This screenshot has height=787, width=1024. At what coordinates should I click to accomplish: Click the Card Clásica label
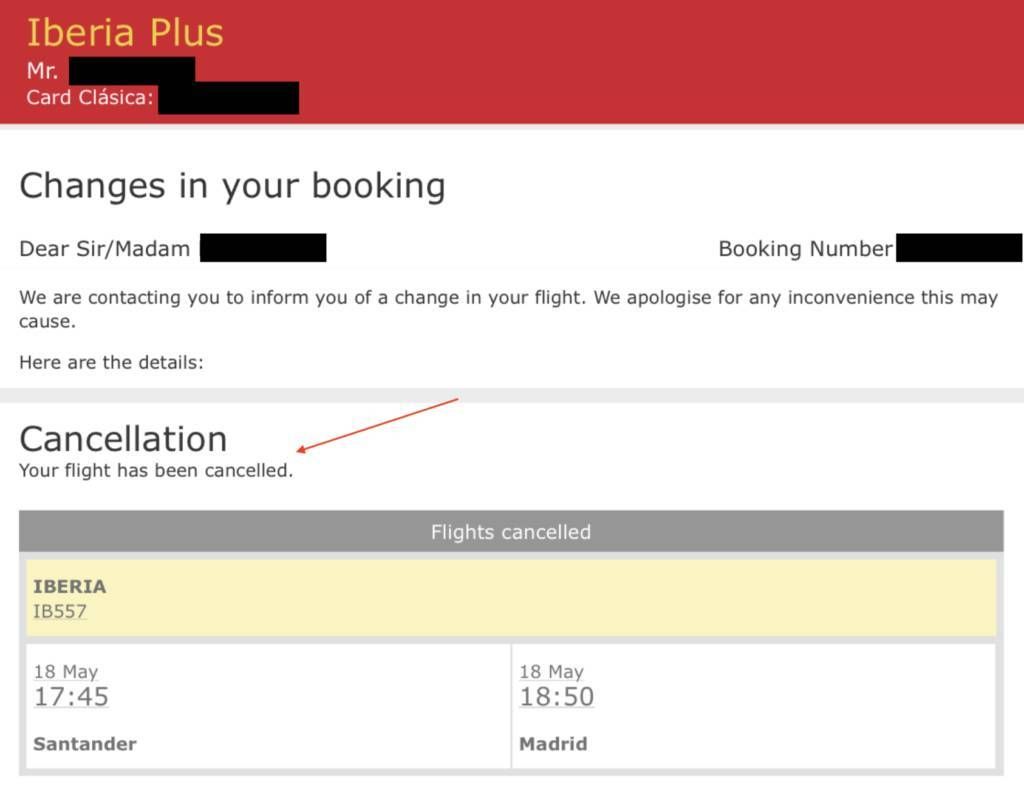click(x=89, y=97)
